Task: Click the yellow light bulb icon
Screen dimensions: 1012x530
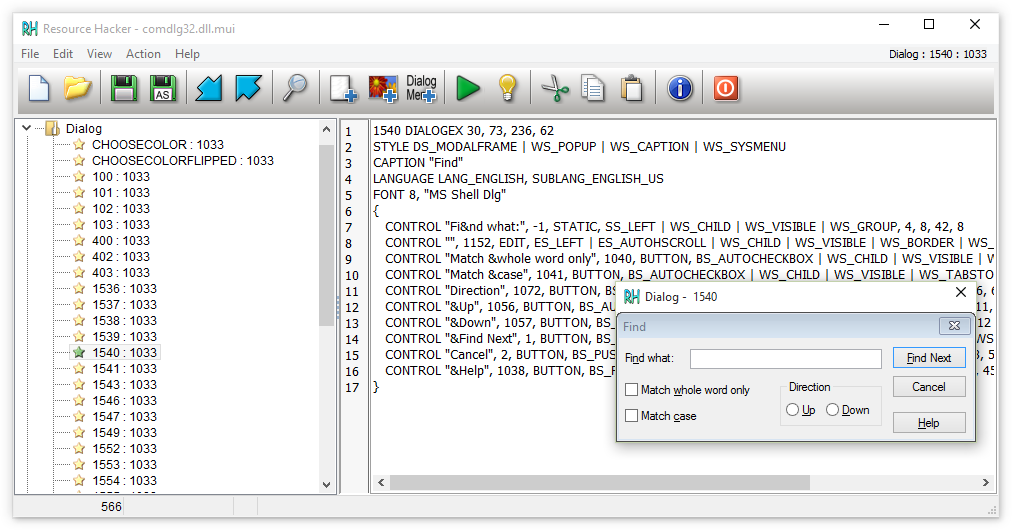Action: coord(507,88)
